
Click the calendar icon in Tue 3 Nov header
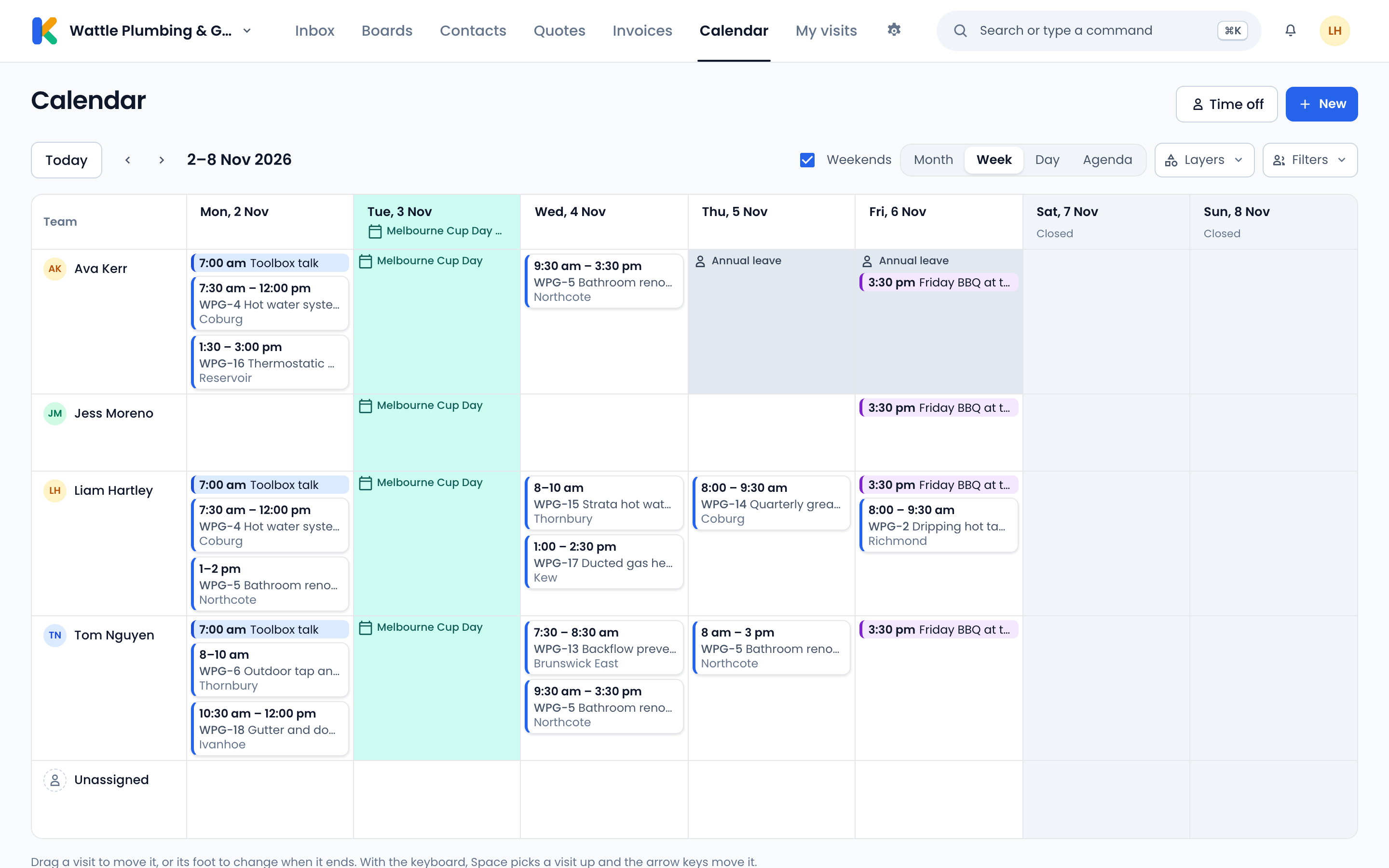point(375,231)
